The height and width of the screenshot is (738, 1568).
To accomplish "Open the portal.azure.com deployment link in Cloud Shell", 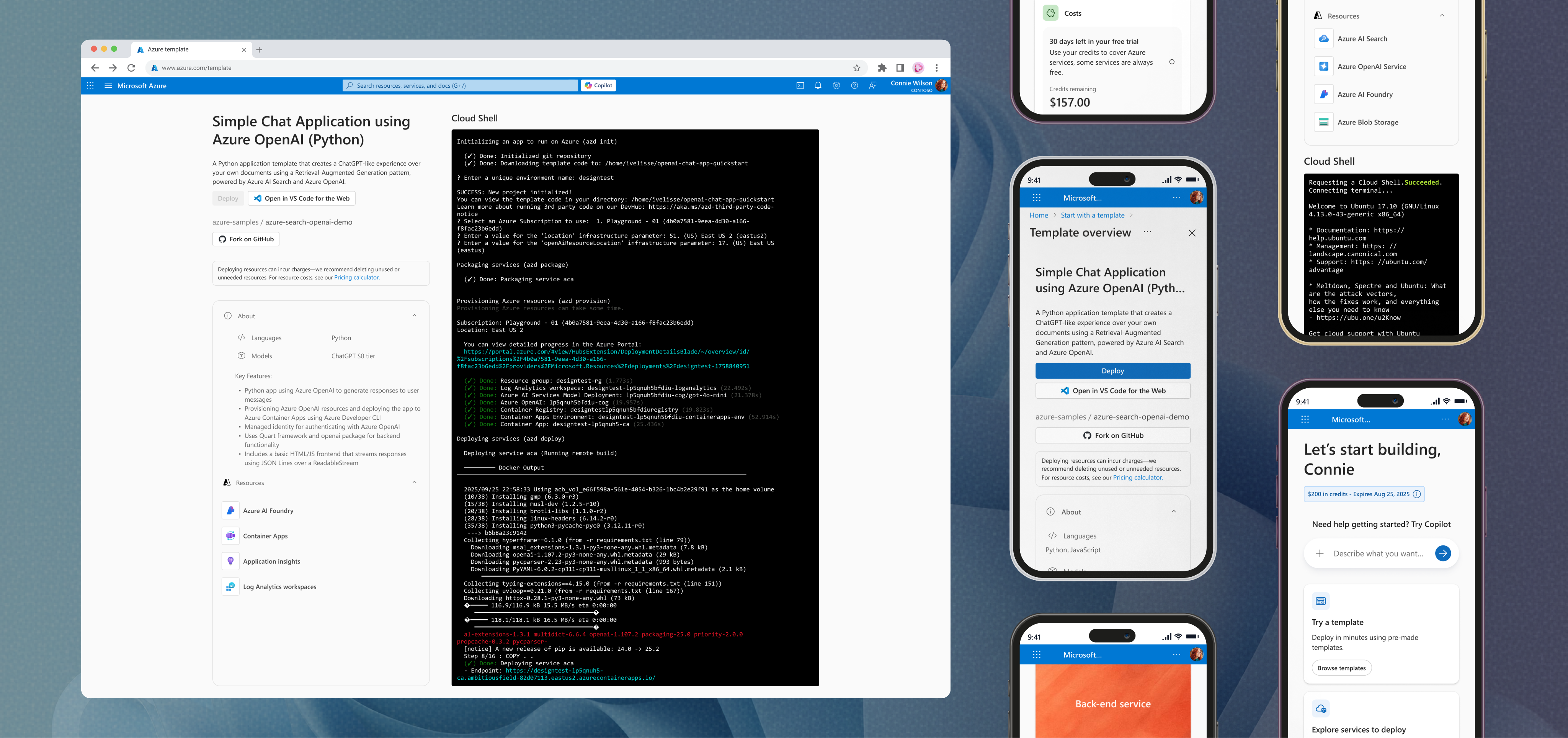I will coord(603,359).
